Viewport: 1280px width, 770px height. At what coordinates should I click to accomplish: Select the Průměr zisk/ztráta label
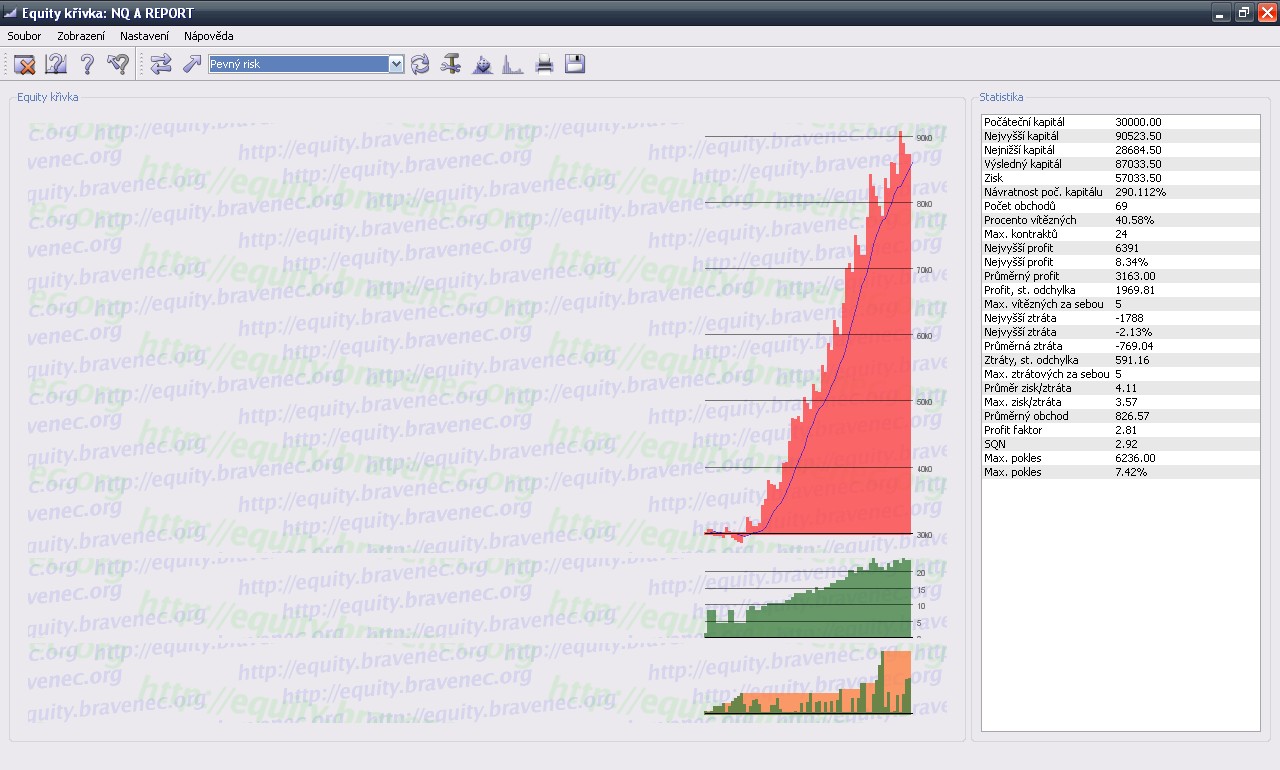(1025, 388)
